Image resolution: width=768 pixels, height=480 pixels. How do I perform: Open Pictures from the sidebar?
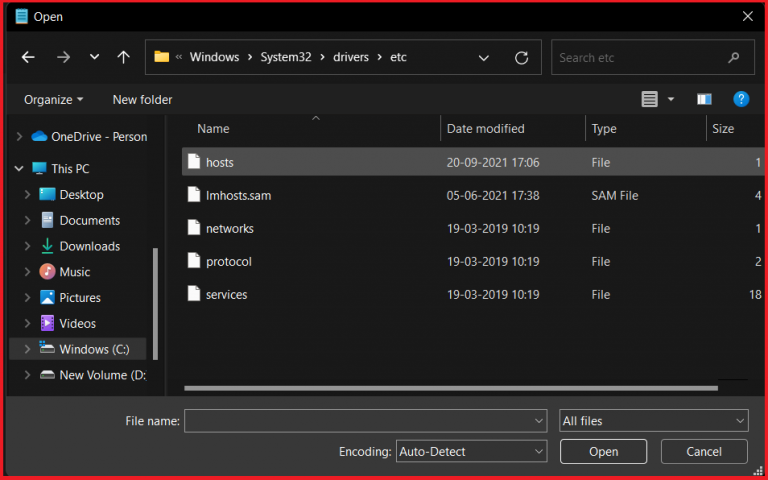pyautogui.click(x=70, y=298)
